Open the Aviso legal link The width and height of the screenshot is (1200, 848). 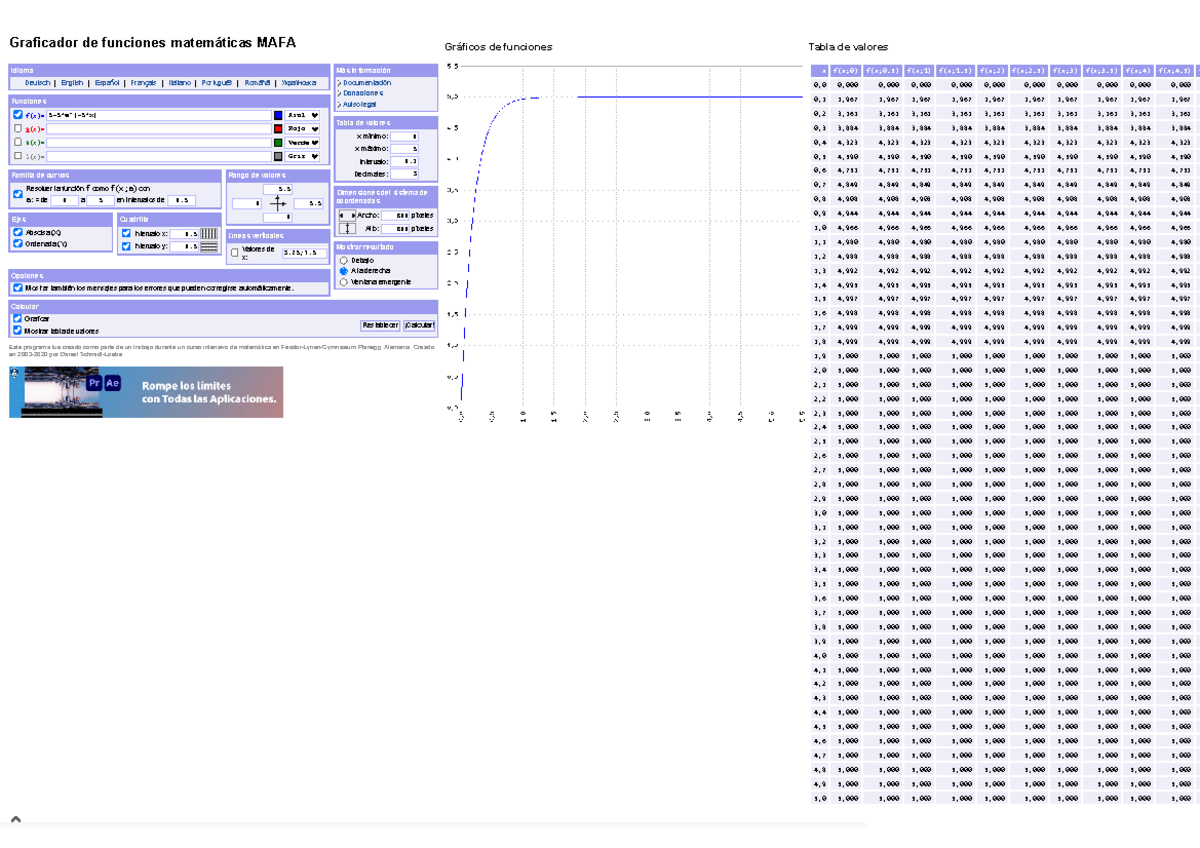pyautogui.click(x=359, y=104)
